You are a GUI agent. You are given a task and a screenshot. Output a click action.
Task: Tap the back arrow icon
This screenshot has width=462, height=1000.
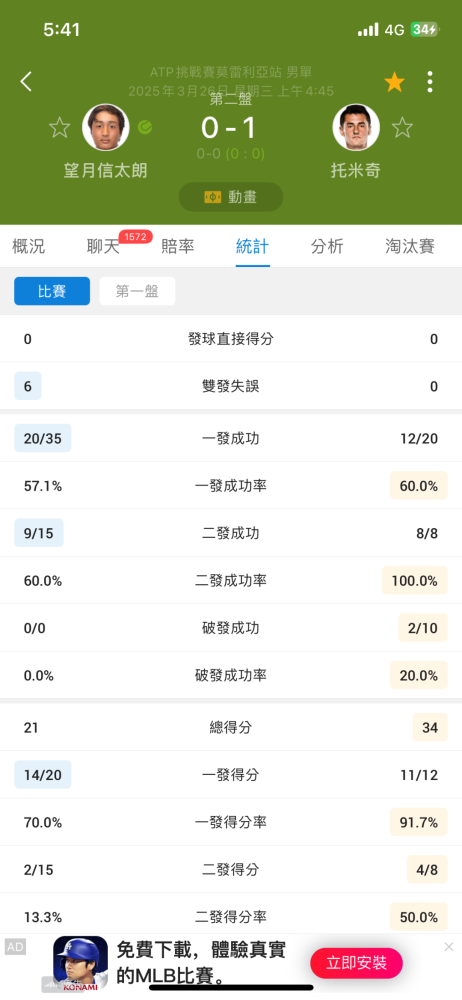click(x=26, y=82)
